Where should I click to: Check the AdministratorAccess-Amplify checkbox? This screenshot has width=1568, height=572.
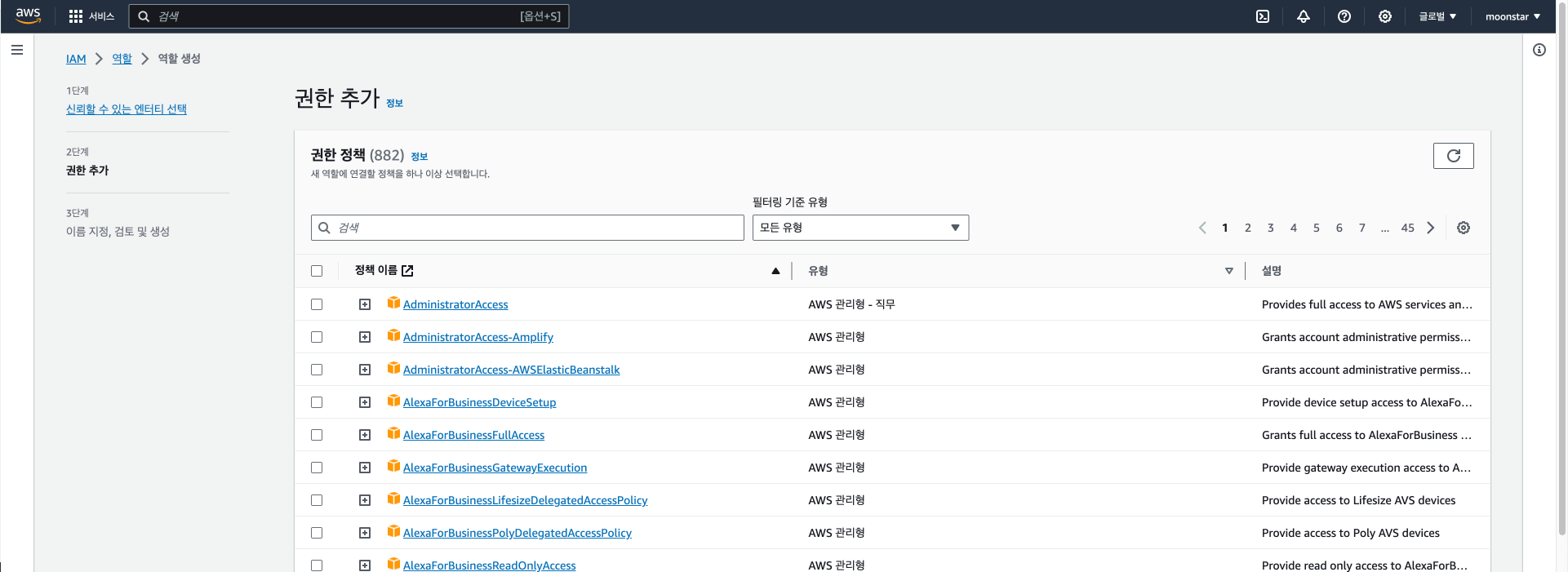(x=317, y=337)
